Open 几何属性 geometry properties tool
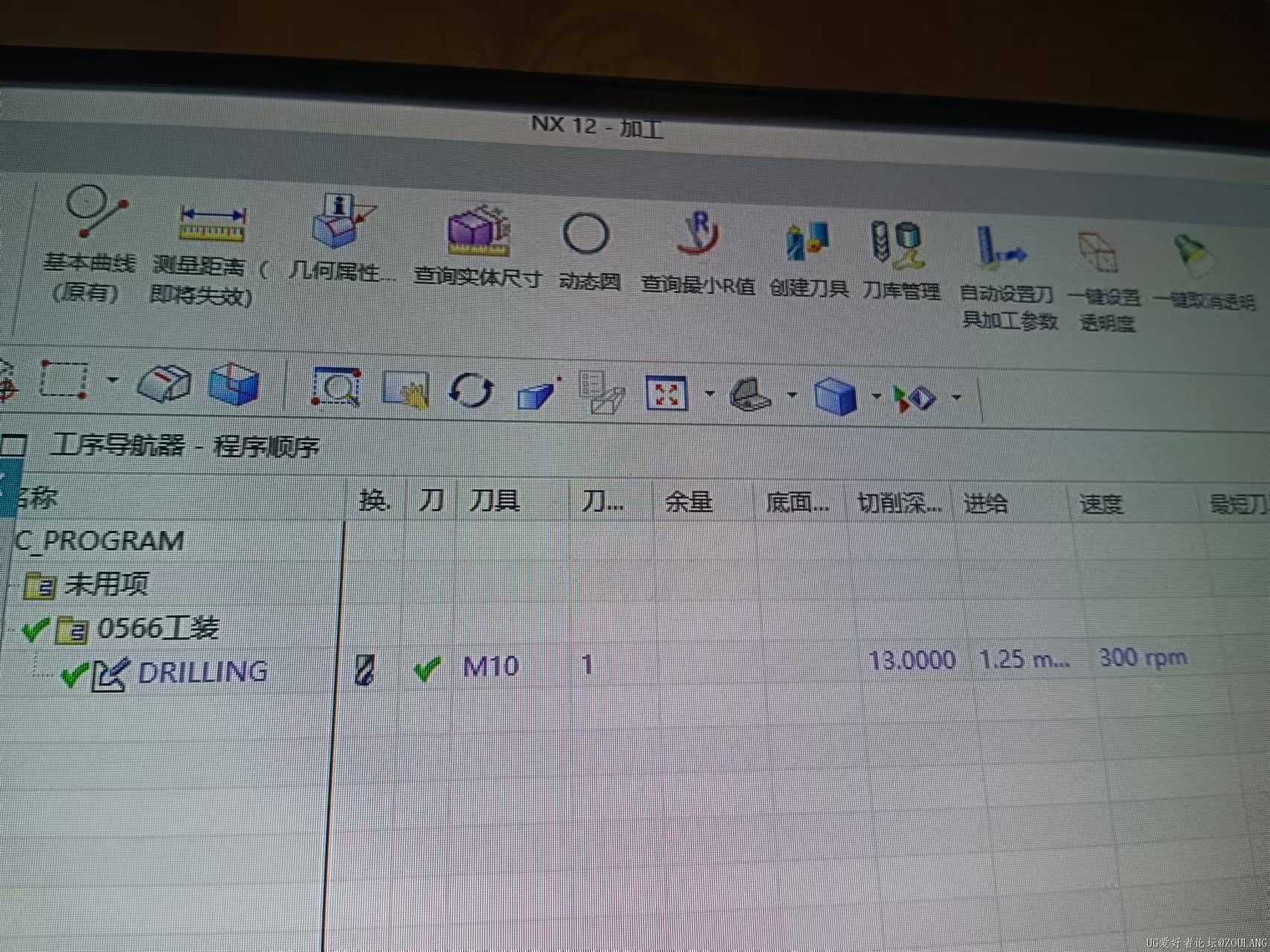Image resolution: width=1270 pixels, height=952 pixels. click(342, 238)
